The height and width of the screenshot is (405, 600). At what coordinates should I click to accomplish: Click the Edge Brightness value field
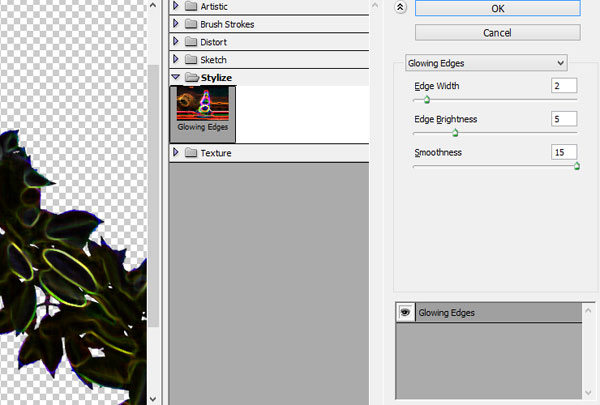(564, 119)
